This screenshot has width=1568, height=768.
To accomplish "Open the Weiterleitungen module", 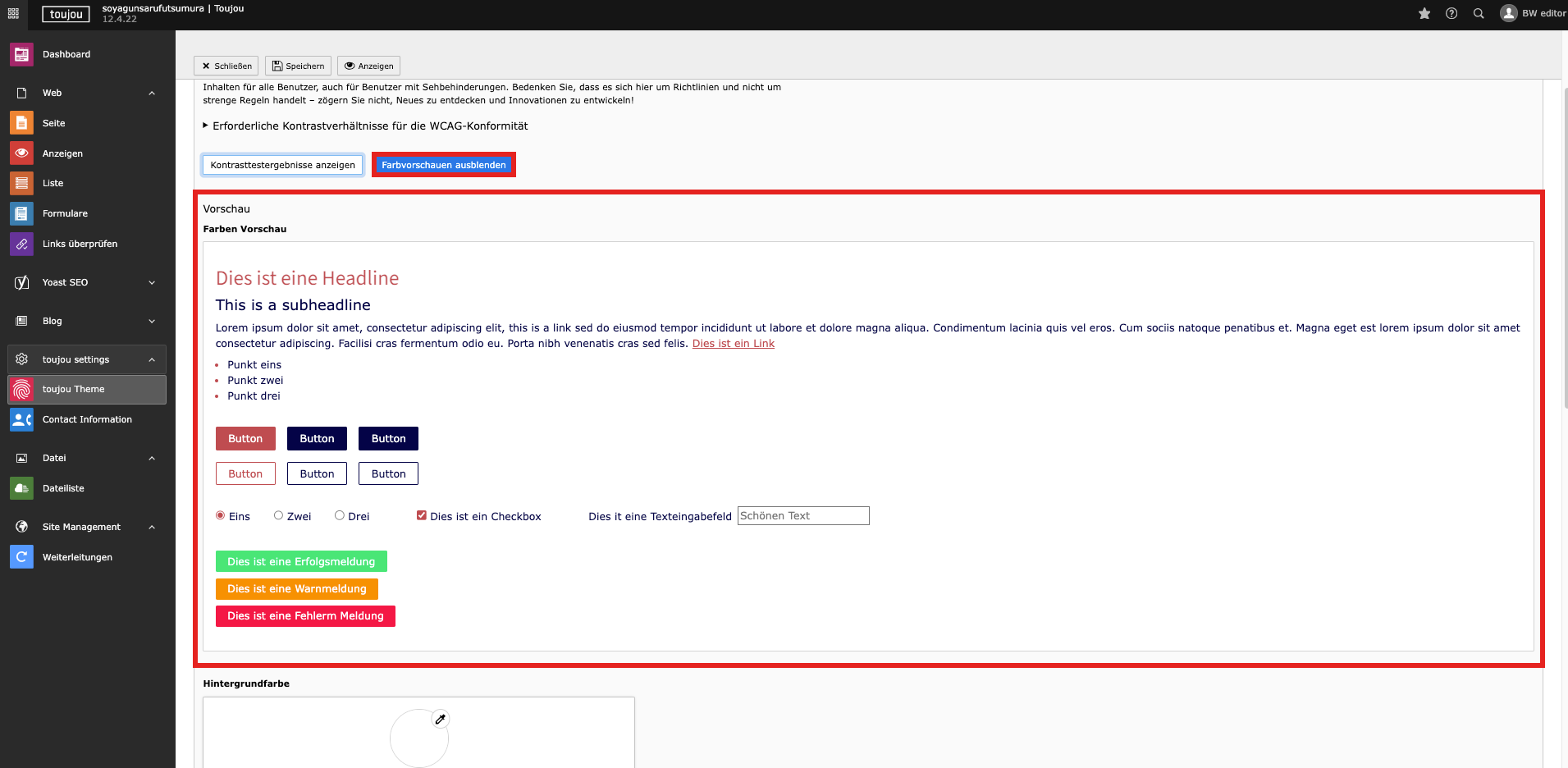I will pyautogui.click(x=77, y=557).
